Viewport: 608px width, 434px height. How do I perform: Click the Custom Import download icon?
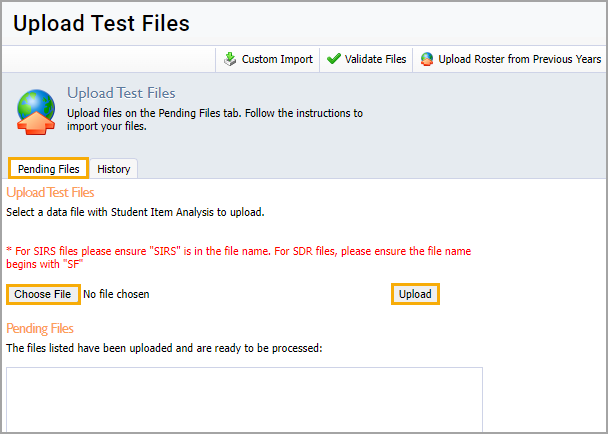(230, 59)
